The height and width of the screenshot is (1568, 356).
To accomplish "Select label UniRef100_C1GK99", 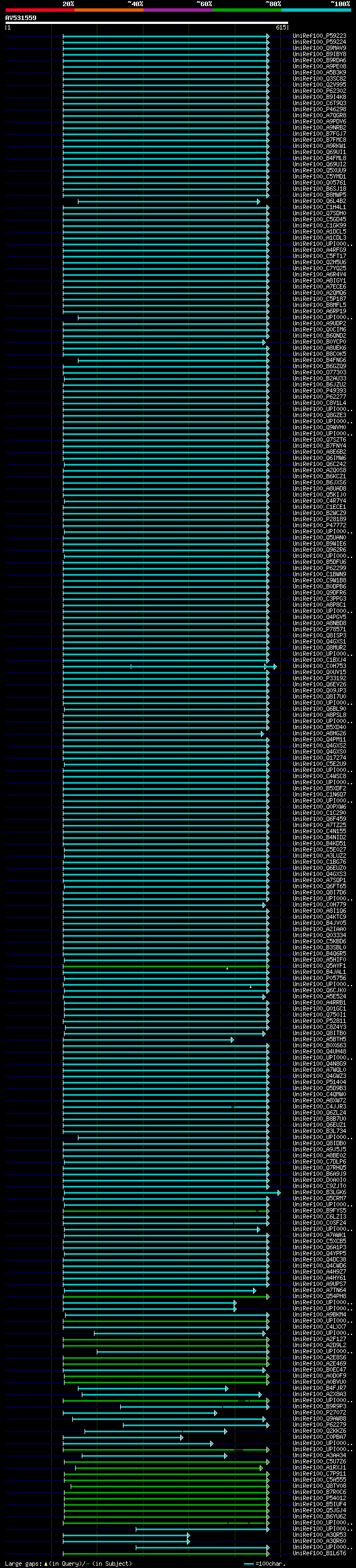I will click(x=319, y=225).
